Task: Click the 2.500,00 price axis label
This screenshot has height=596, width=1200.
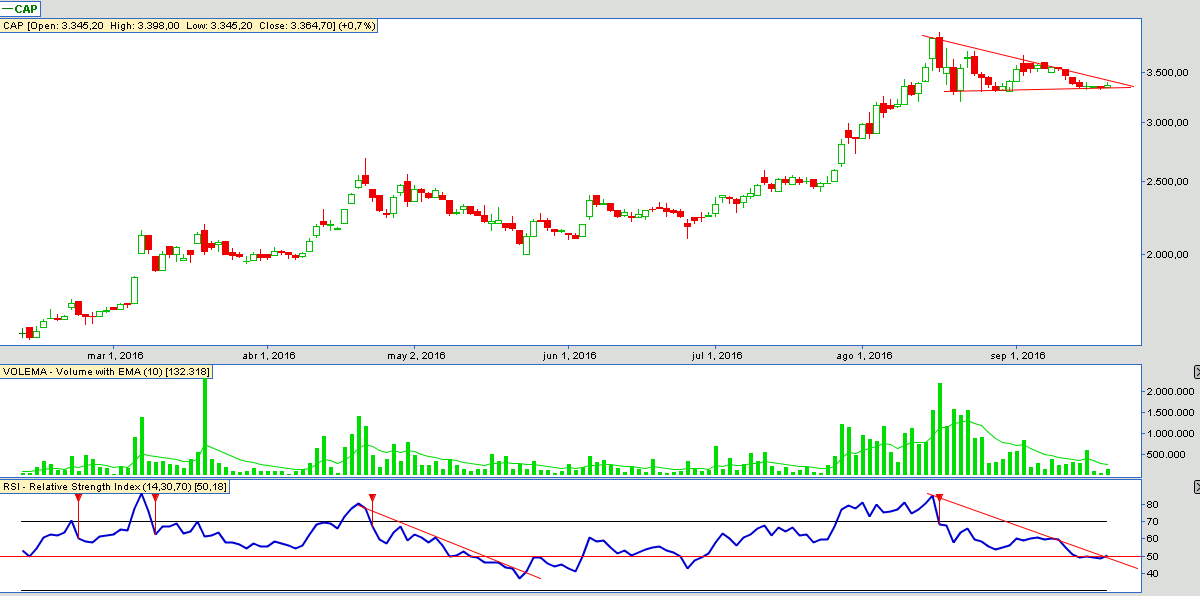Action: click(1169, 182)
